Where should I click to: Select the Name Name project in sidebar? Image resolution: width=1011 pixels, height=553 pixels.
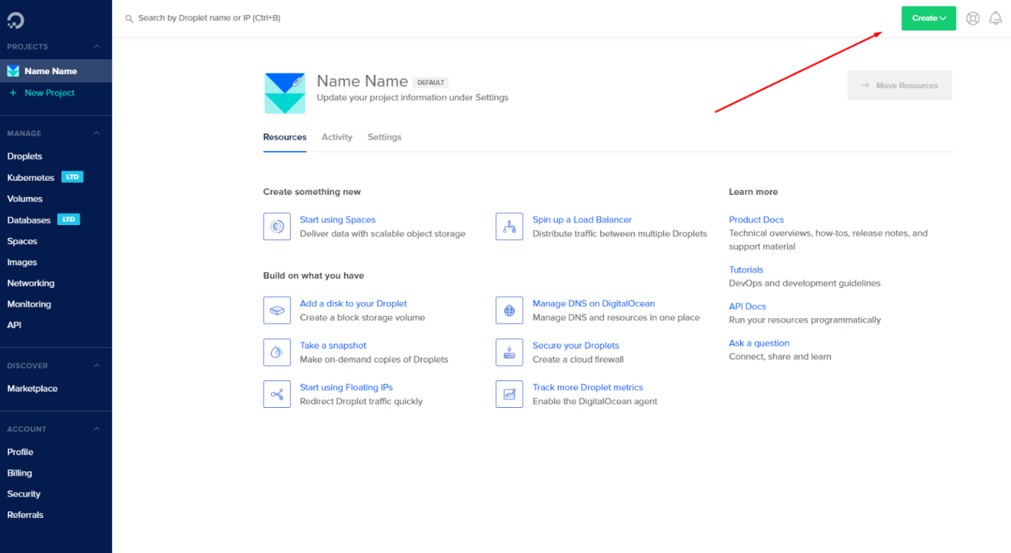pos(56,71)
